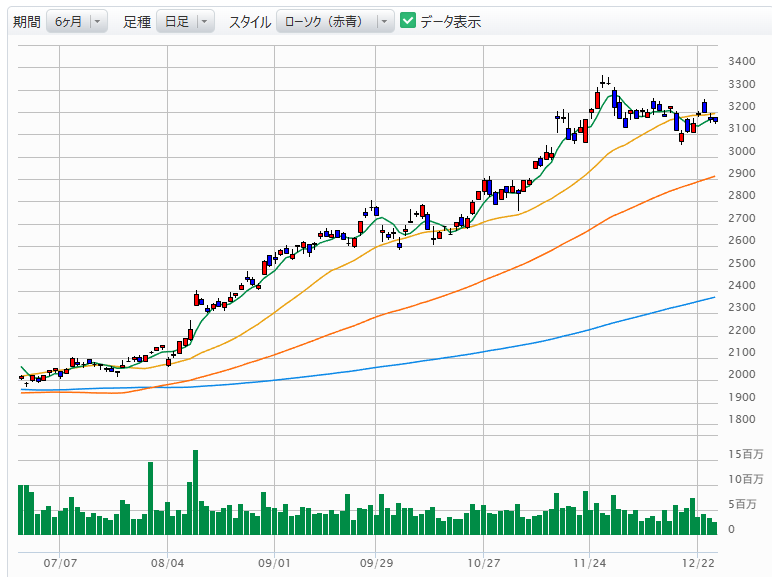Click the スタイル label text

click(248, 21)
